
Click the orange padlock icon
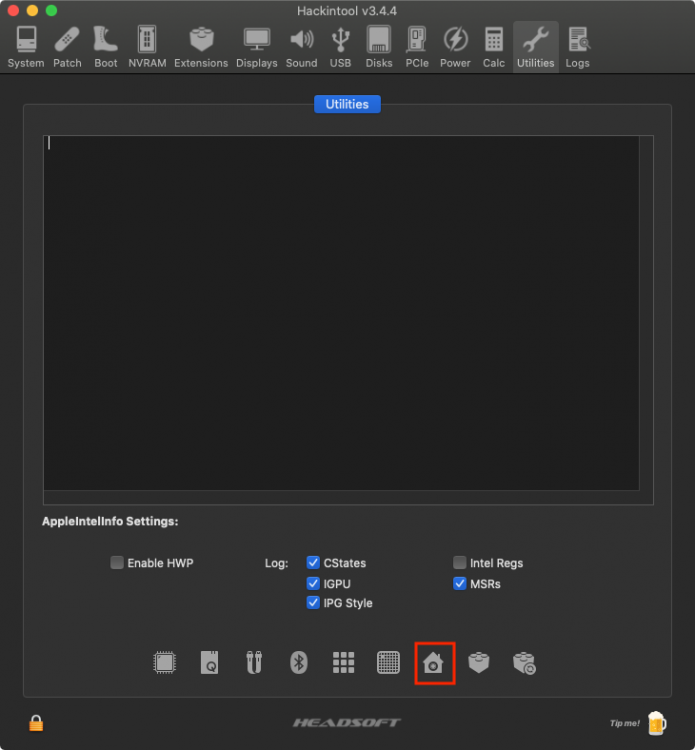click(x=36, y=723)
